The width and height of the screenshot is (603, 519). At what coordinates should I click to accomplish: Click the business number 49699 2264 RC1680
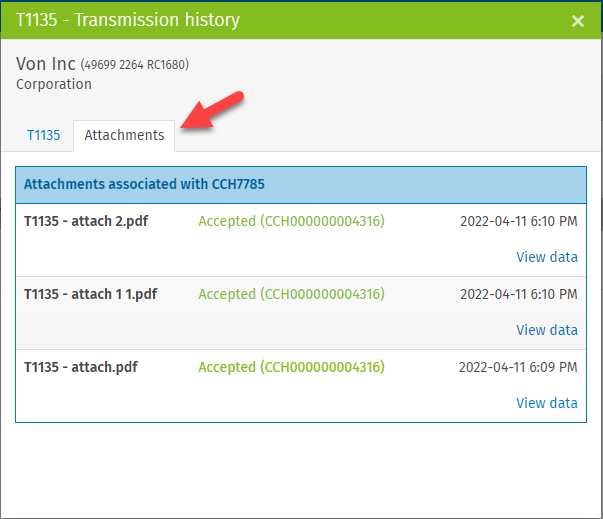click(135, 65)
